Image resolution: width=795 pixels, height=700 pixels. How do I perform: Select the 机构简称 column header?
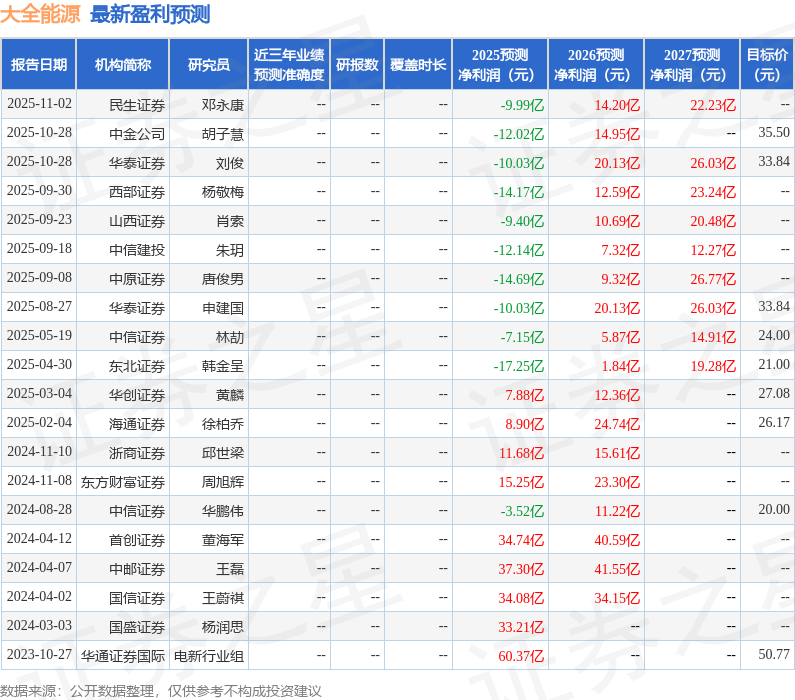pyautogui.click(x=123, y=64)
